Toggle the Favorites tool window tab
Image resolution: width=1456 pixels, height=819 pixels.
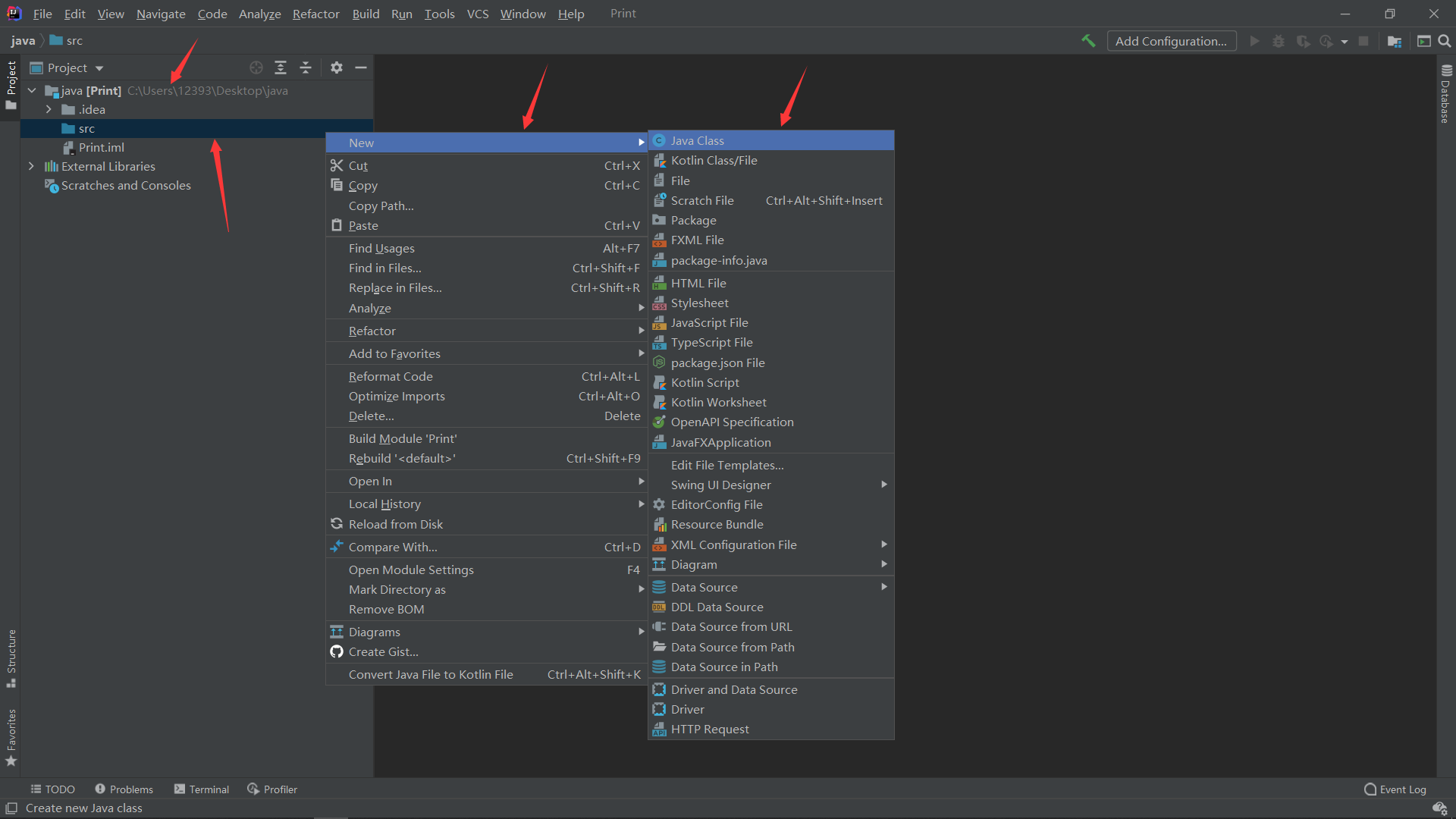[11, 737]
